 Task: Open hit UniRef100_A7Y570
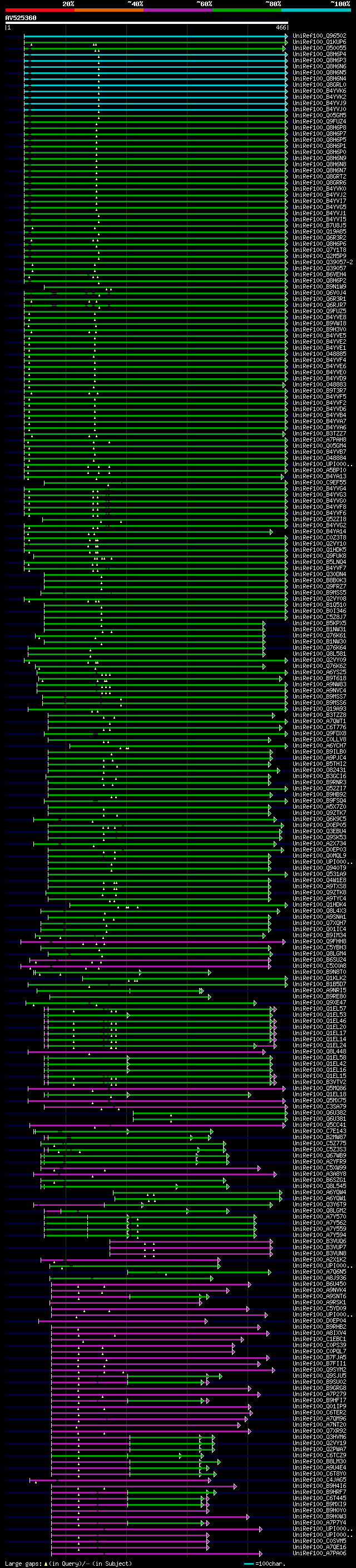pos(319,1216)
